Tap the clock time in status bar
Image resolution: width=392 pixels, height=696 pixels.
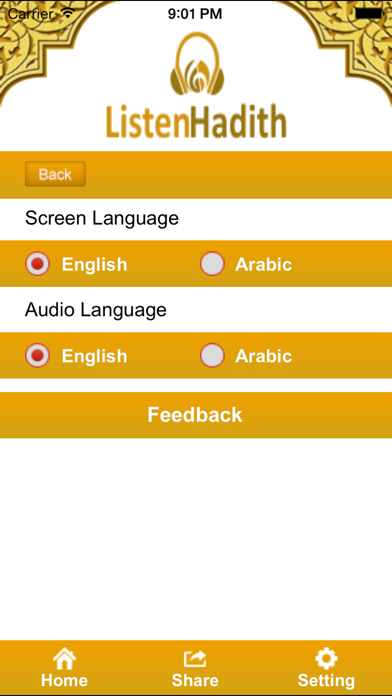tap(195, 14)
